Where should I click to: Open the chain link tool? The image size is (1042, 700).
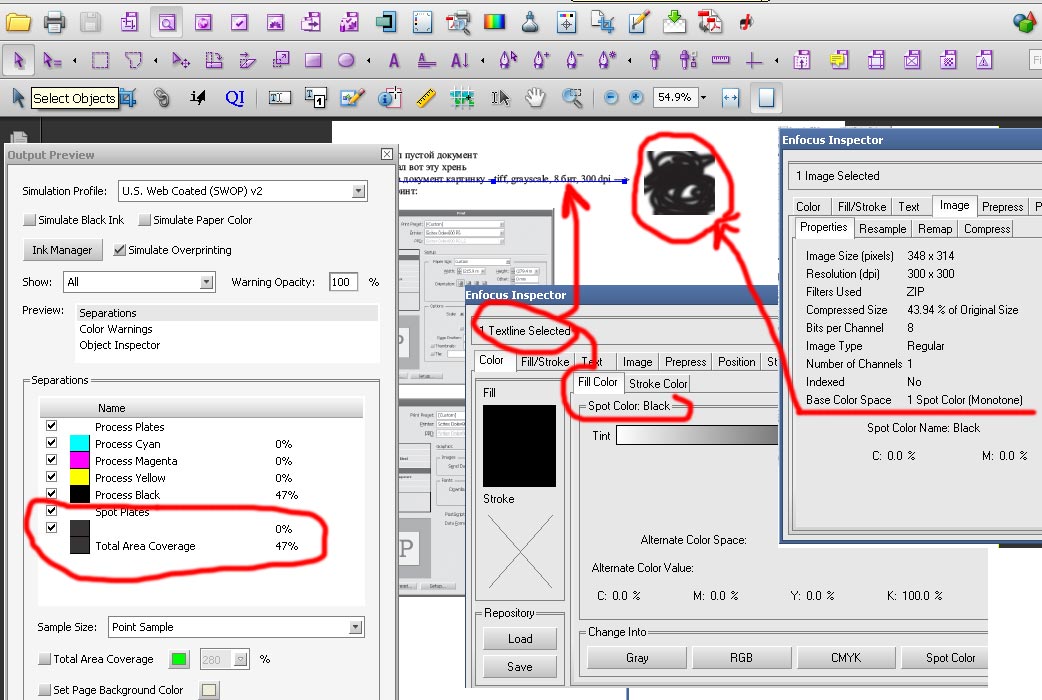click(161, 98)
